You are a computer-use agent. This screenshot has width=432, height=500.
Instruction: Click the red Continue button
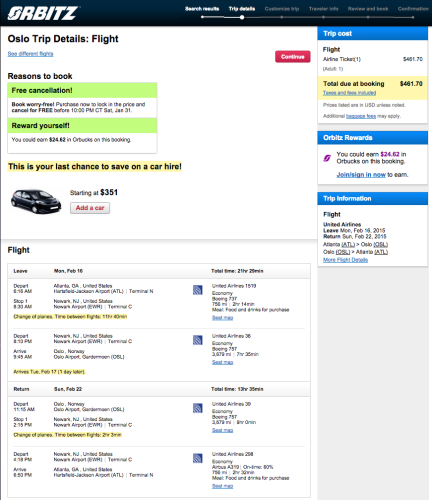coord(293,57)
